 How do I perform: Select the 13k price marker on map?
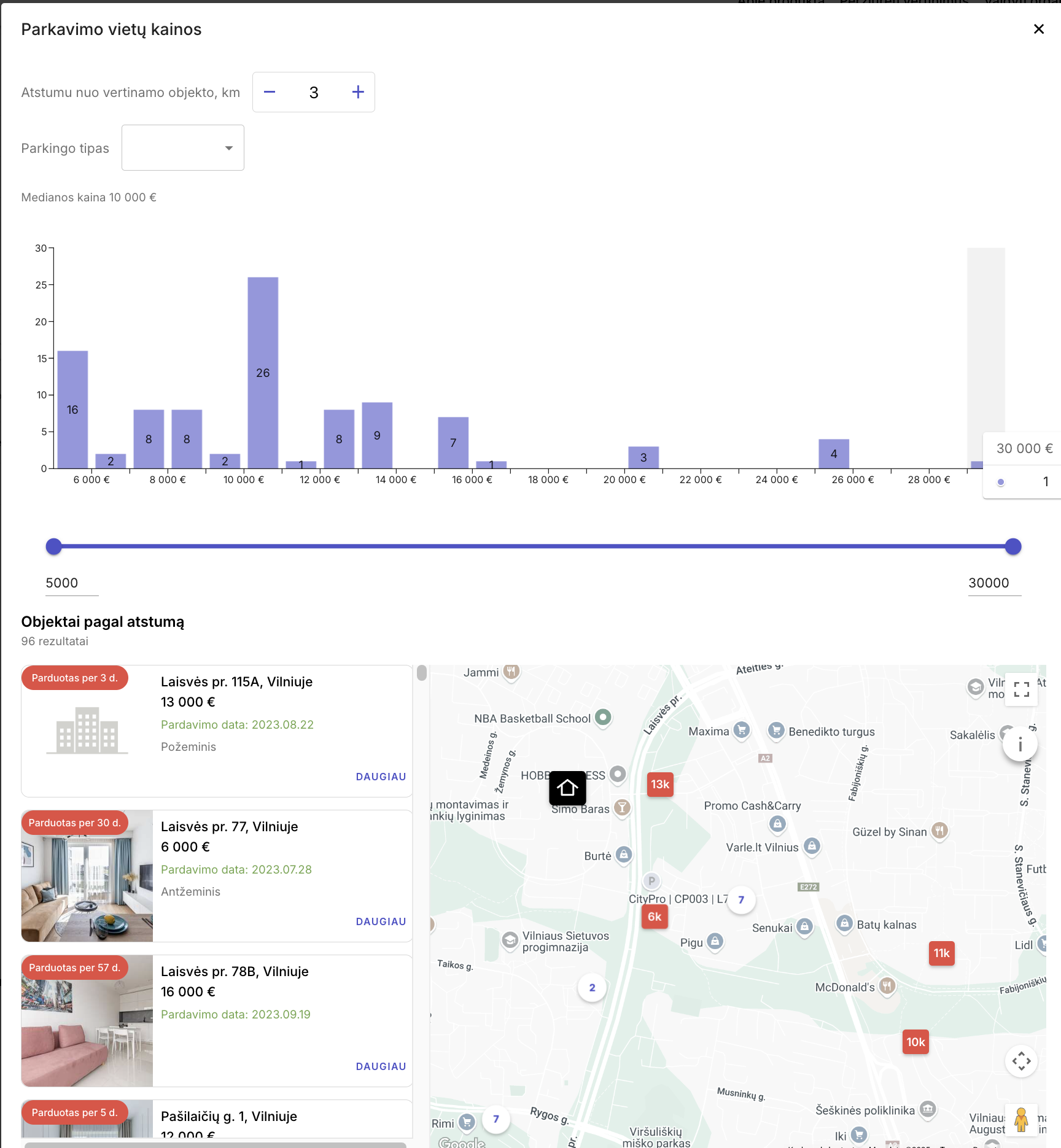pos(660,785)
